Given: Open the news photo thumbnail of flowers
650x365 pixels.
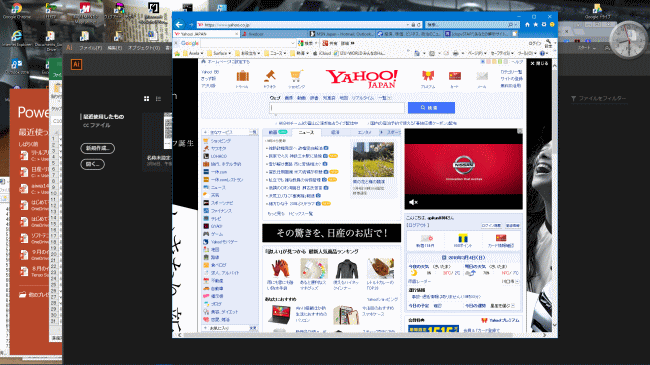Looking at the screenshot, I should pyautogui.click(x=373, y=160).
